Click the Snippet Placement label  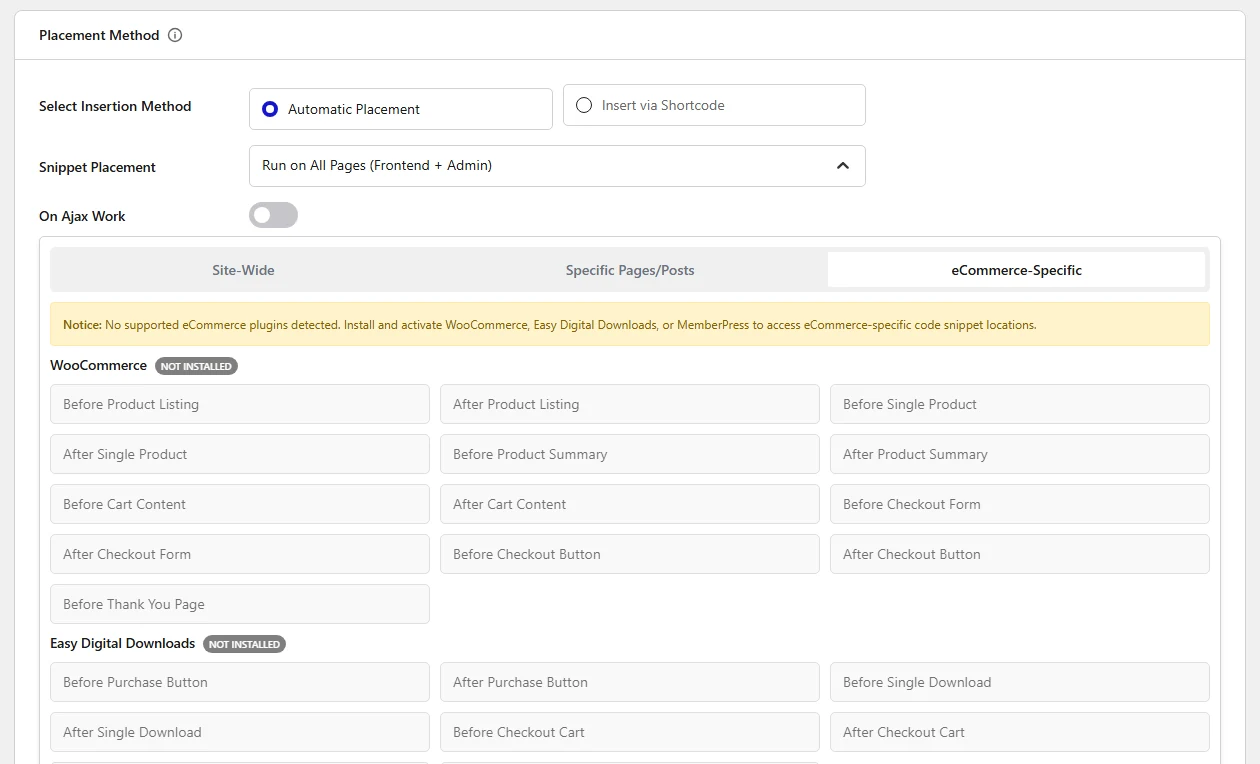point(97,167)
